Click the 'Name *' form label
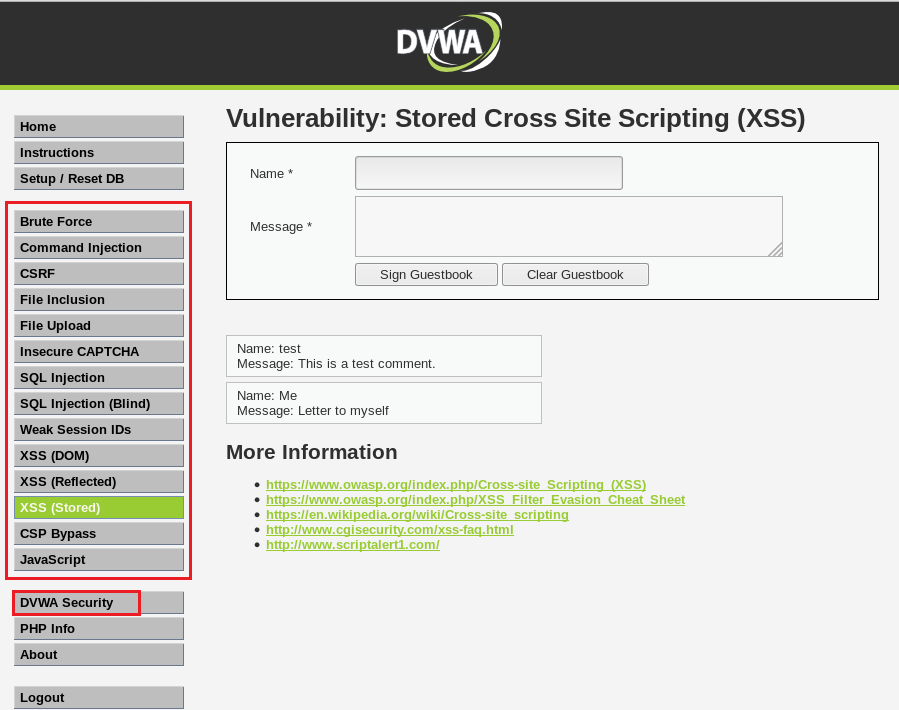 point(271,174)
